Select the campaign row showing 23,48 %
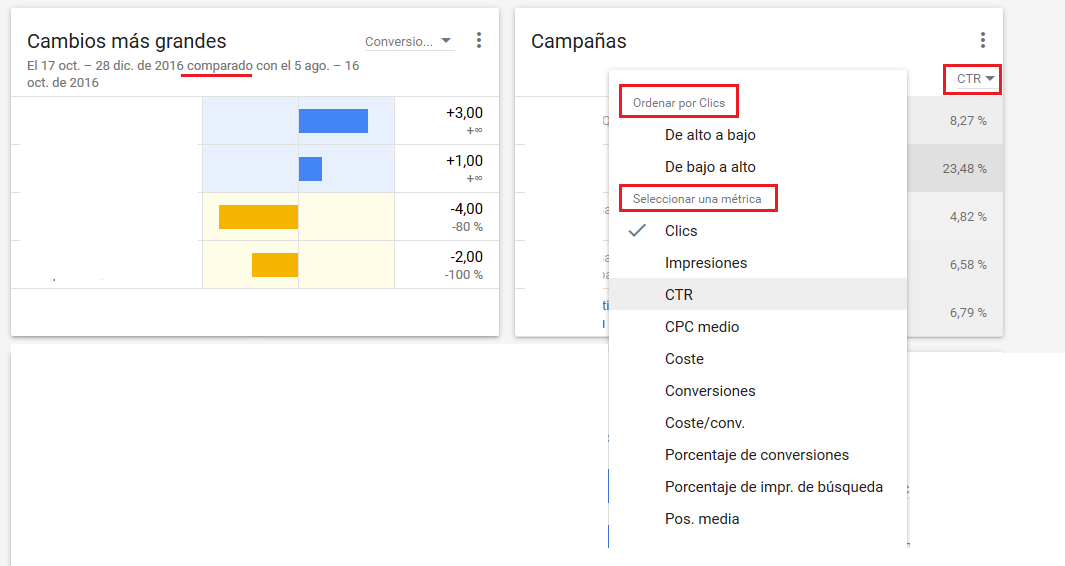The height and width of the screenshot is (566, 1065). pyautogui.click(x=955, y=169)
